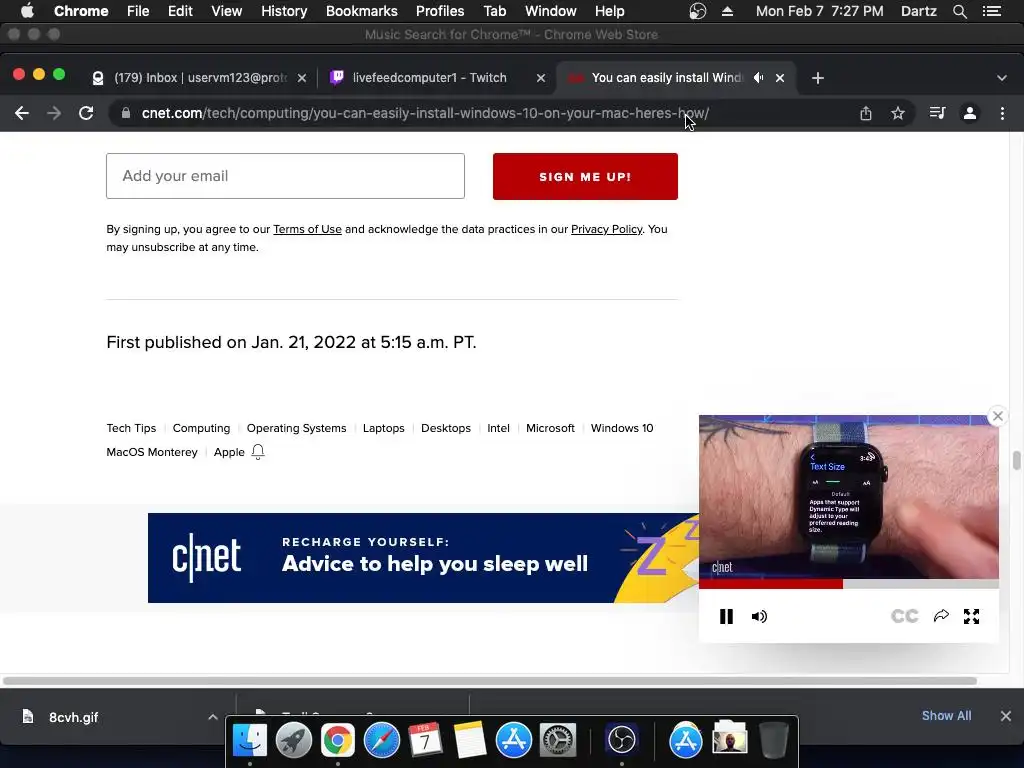
Task: Open the tab search dropdown arrow
Action: (x=1002, y=78)
